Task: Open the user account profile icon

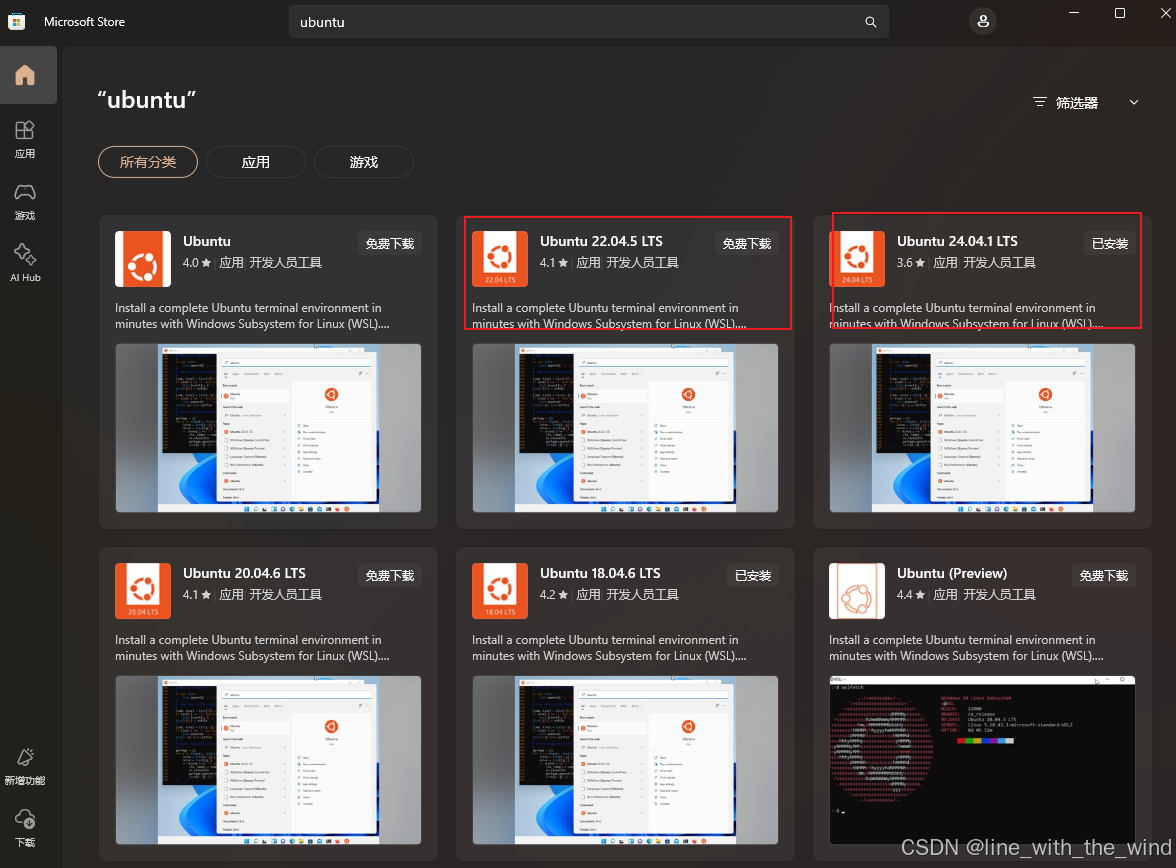Action: (x=982, y=22)
